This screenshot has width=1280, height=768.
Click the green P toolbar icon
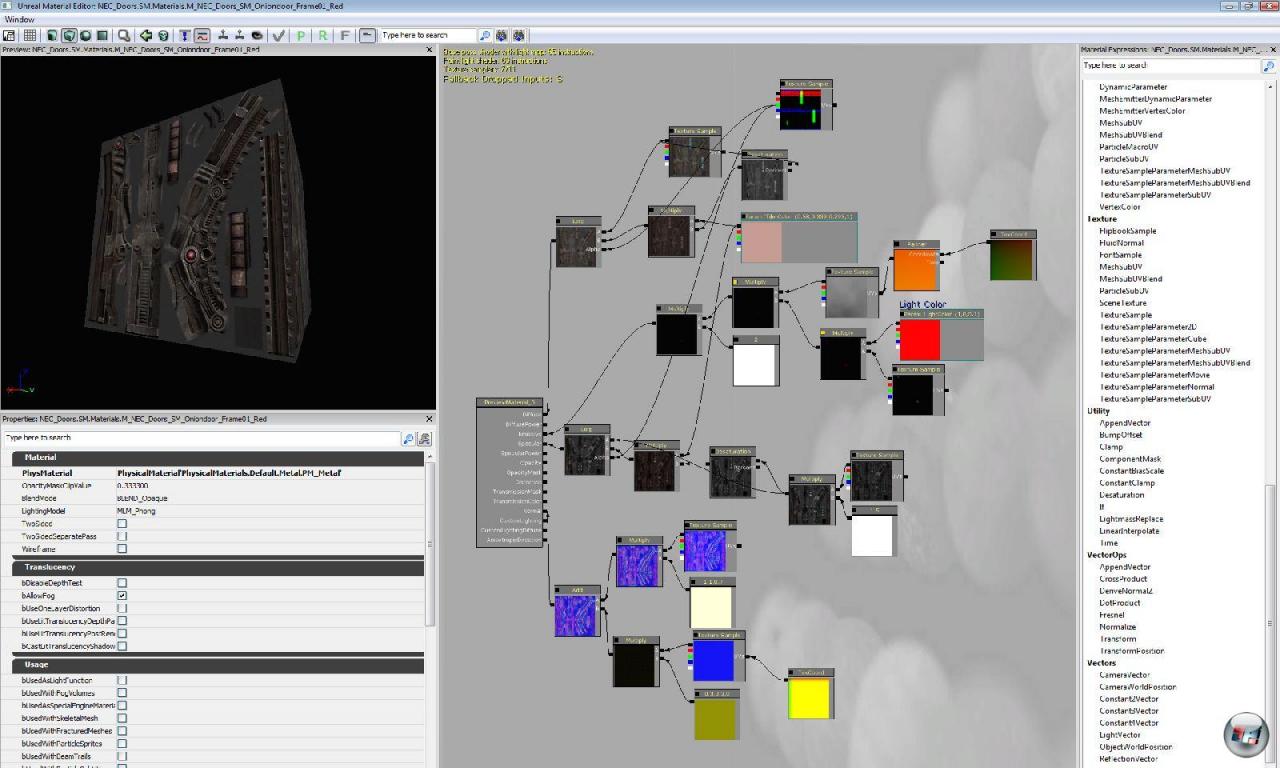click(x=300, y=35)
